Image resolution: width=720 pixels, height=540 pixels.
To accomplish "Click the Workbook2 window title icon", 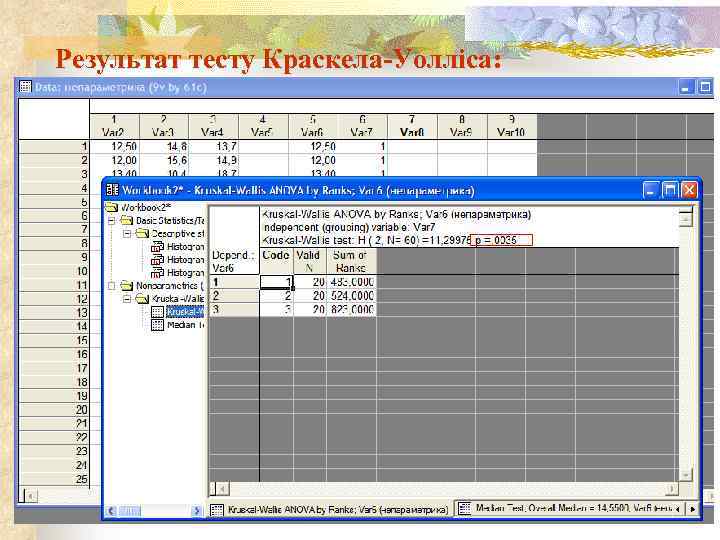I will (x=112, y=190).
